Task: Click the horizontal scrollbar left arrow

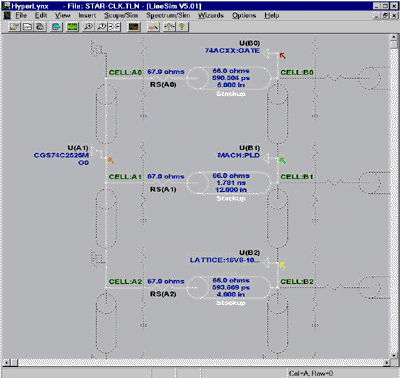Action: [6, 362]
